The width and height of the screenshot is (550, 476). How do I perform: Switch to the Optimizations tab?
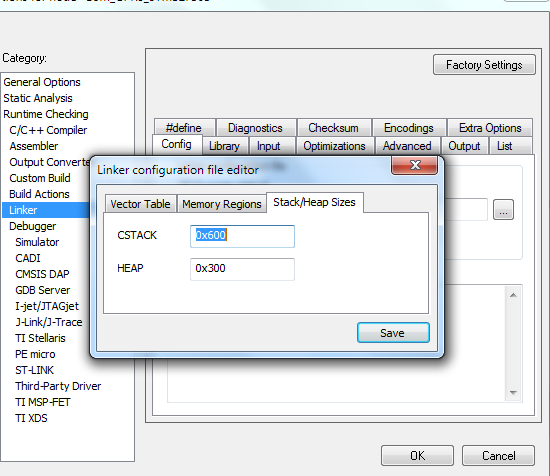coord(334,146)
